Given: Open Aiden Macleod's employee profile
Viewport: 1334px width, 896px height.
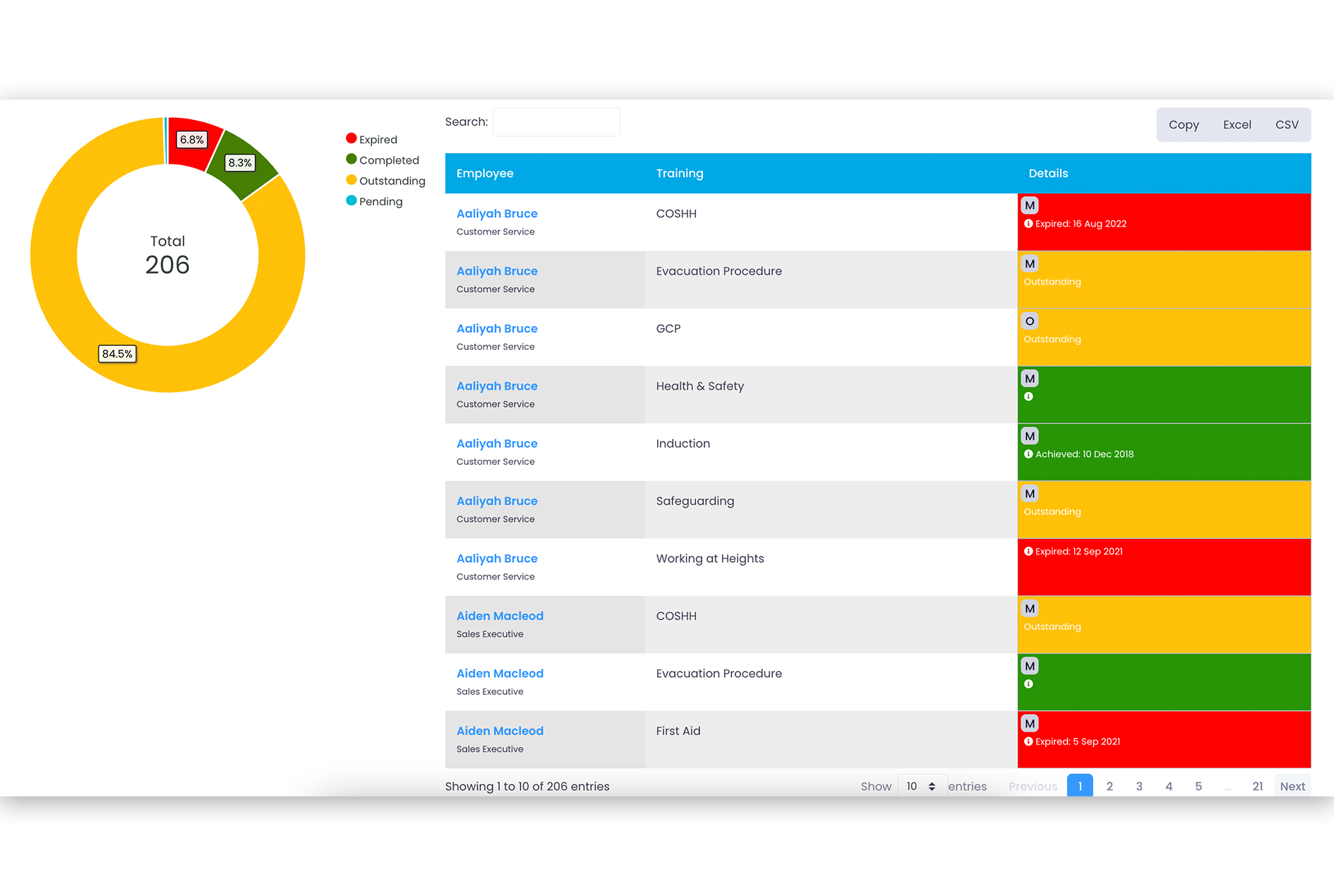Looking at the screenshot, I should (500, 615).
